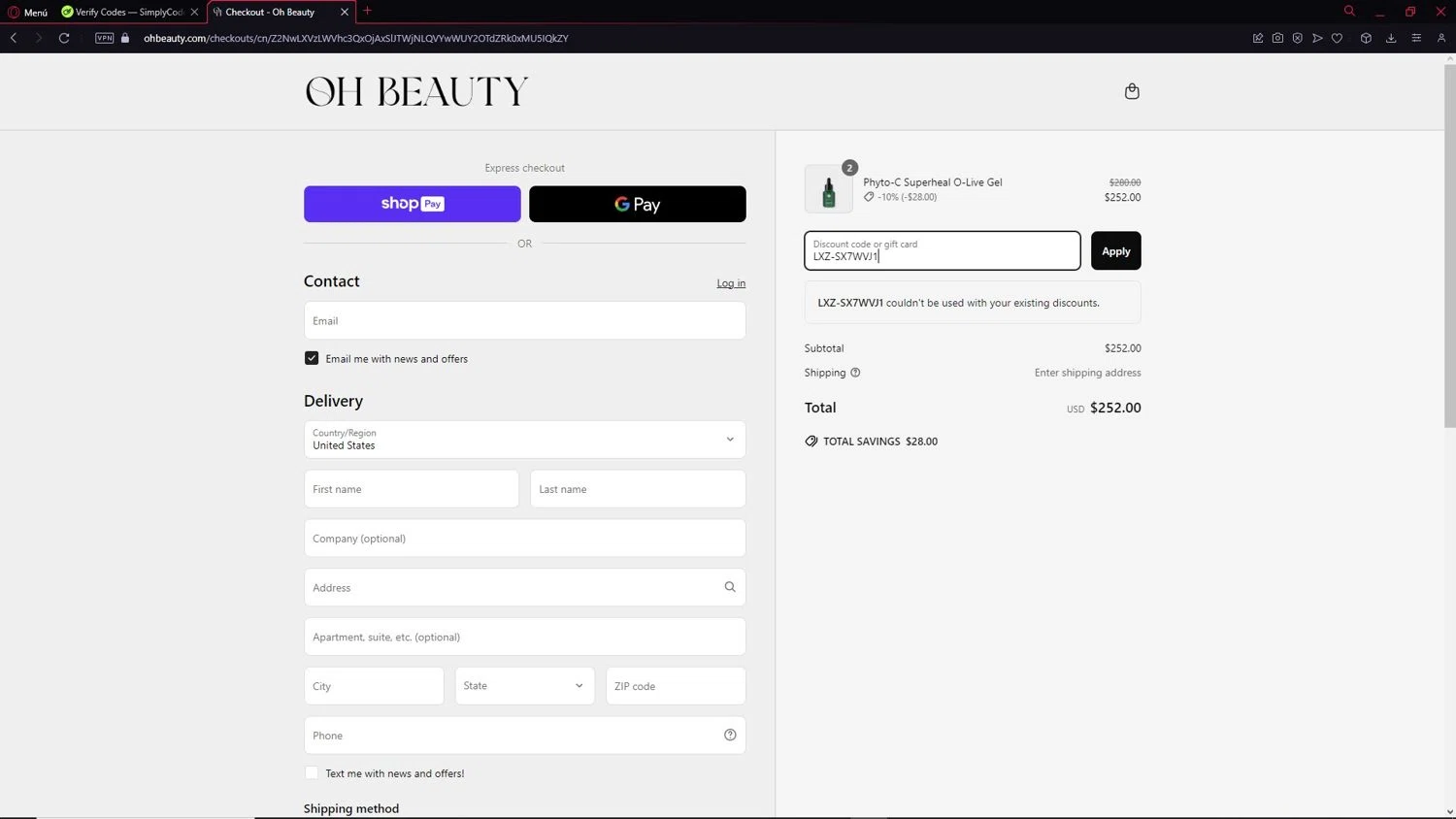Open the easy setup sliders icon

pyautogui.click(x=1416, y=38)
